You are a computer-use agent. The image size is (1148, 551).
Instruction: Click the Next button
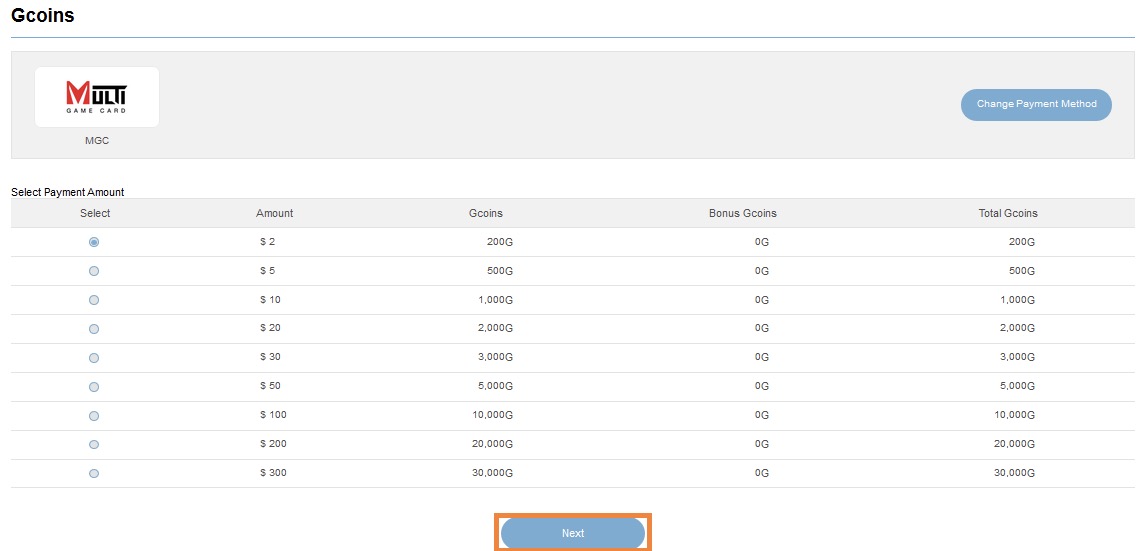point(573,533)
